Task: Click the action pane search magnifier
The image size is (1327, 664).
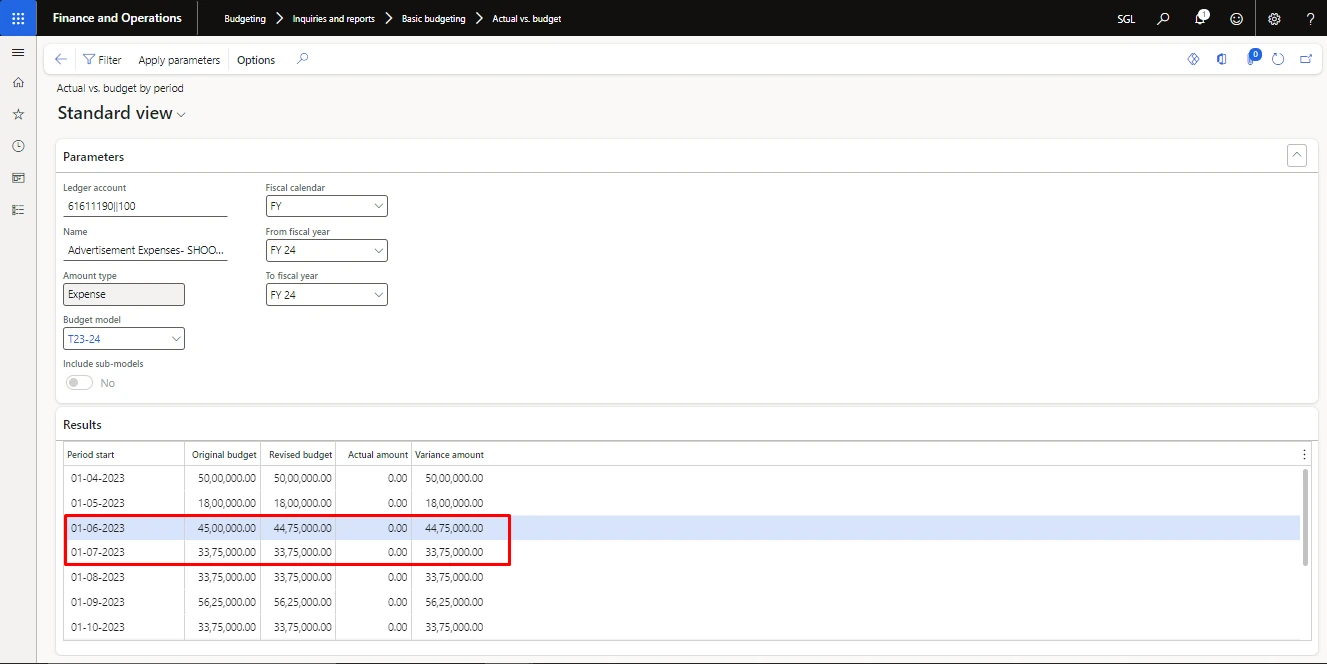Action: (x=303, y=59)
